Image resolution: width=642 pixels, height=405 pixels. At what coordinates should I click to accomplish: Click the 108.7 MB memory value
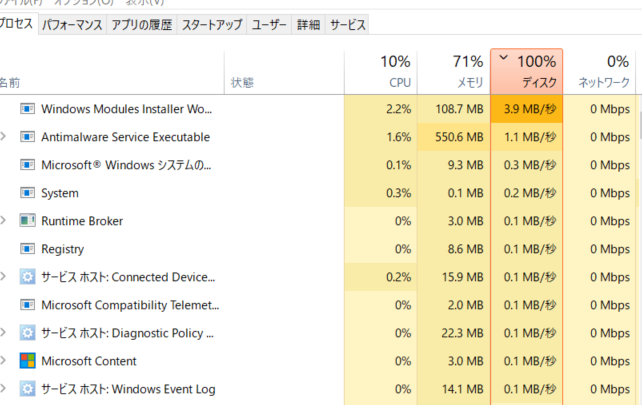(459, 109)
